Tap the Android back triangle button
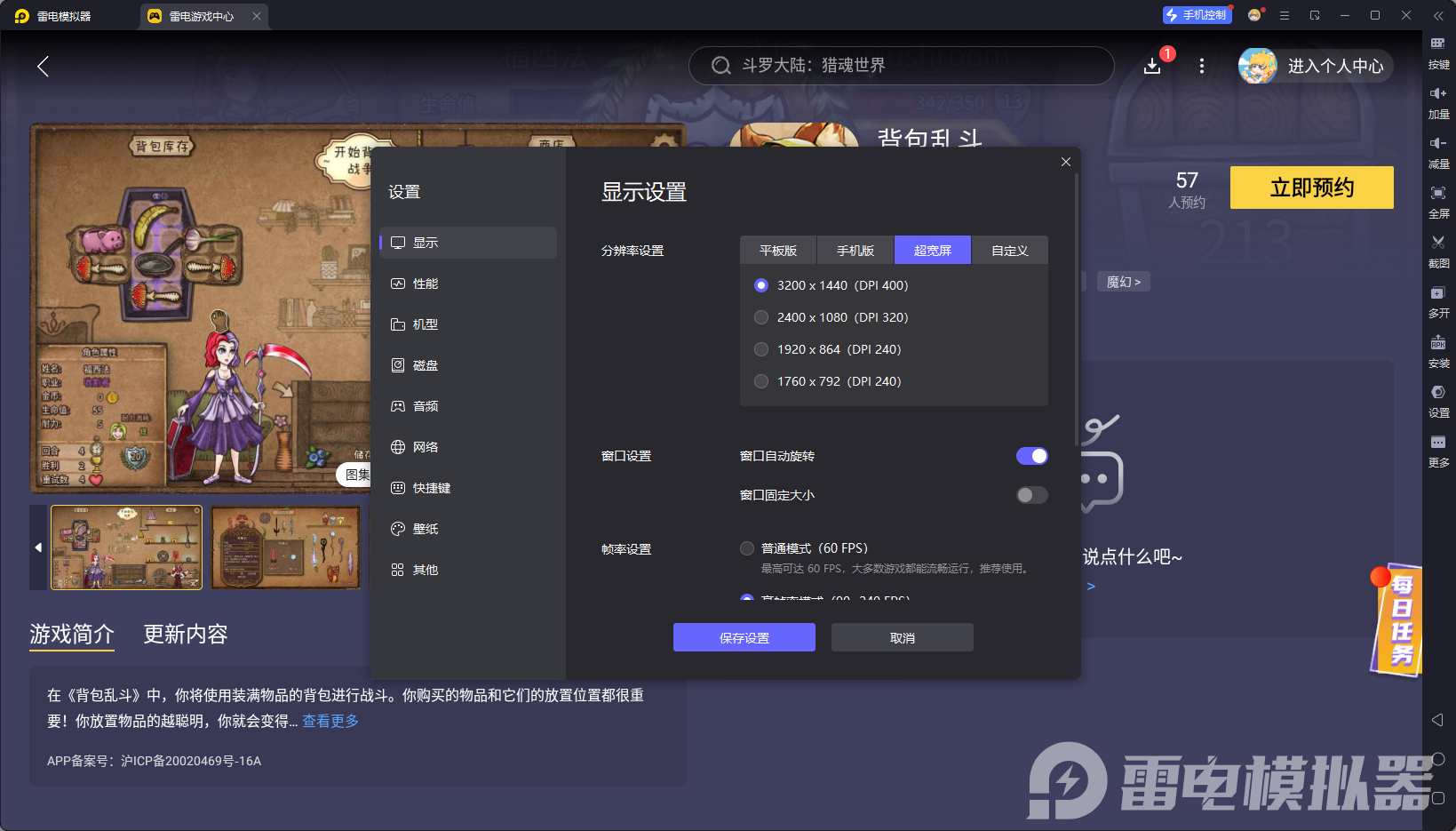The height and width of the screenshot is (831, 1456). pyautogui.click(x=1438, y=720)
